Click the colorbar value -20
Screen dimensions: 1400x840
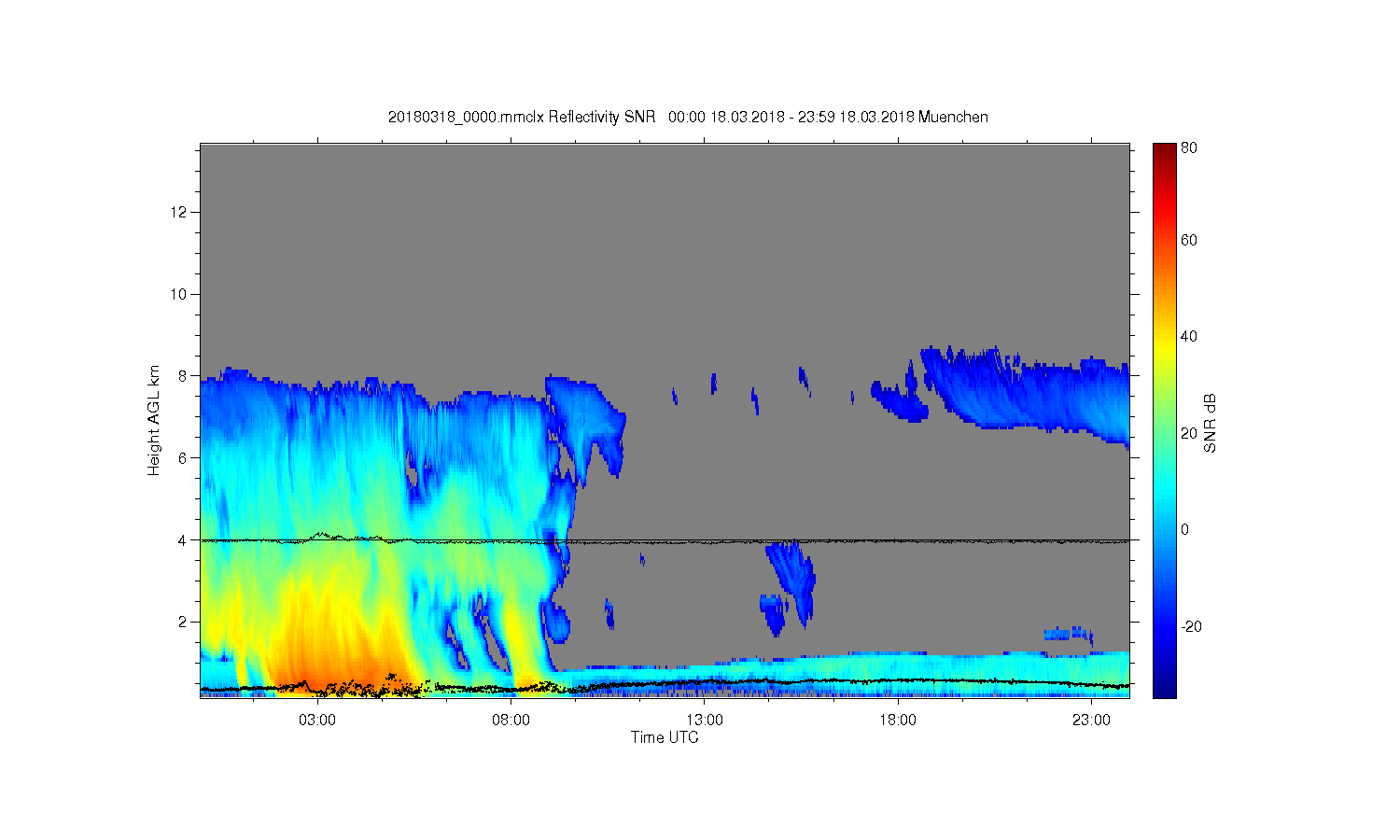coord(1192,626)
